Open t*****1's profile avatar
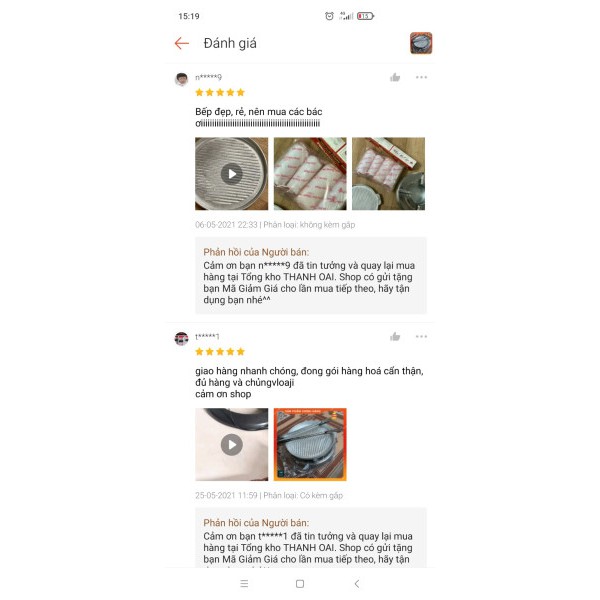Screen dimensions: 600x600 coord(181,339)
